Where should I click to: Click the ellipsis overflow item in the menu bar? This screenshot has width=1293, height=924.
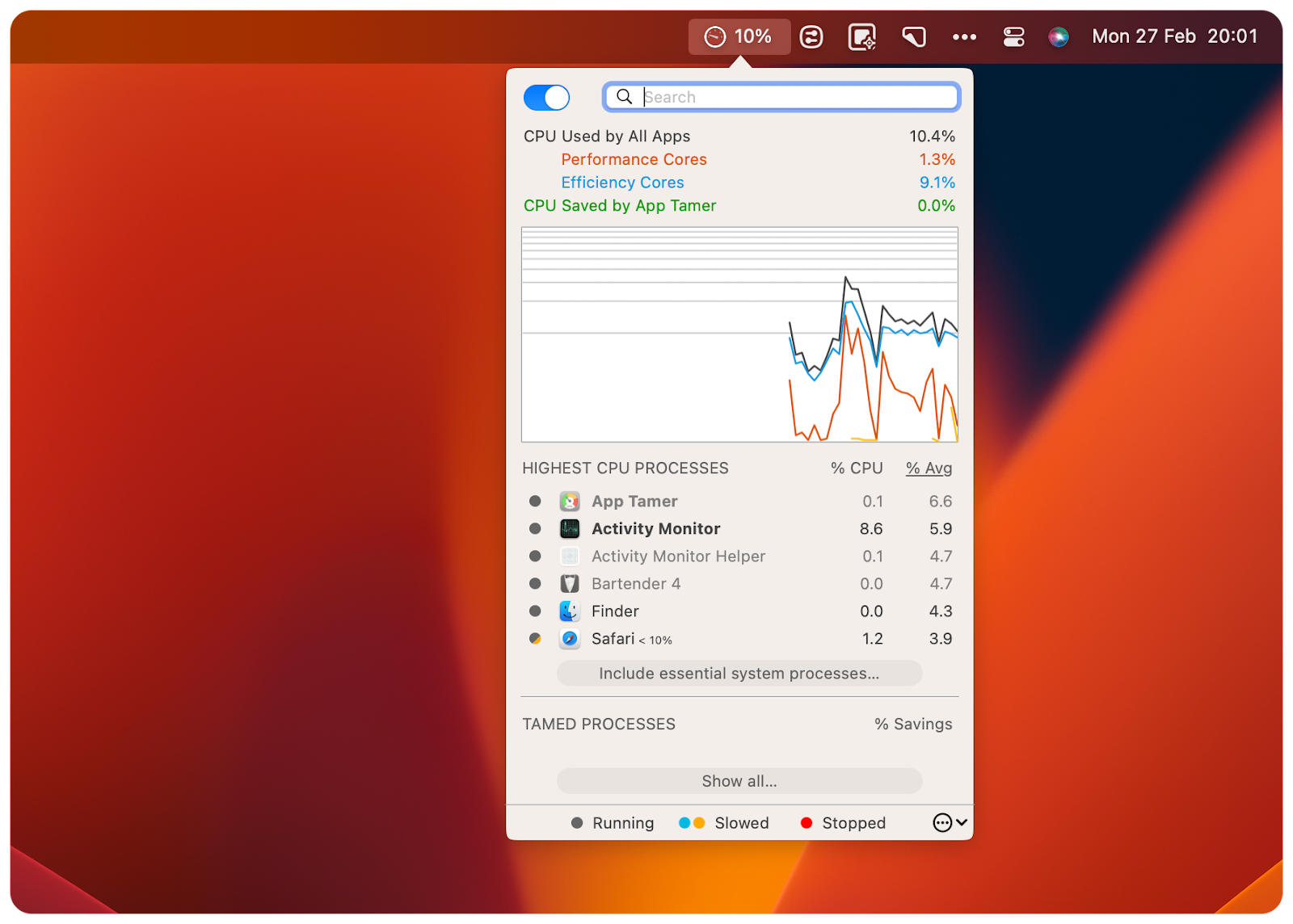(x=963, y=36)
